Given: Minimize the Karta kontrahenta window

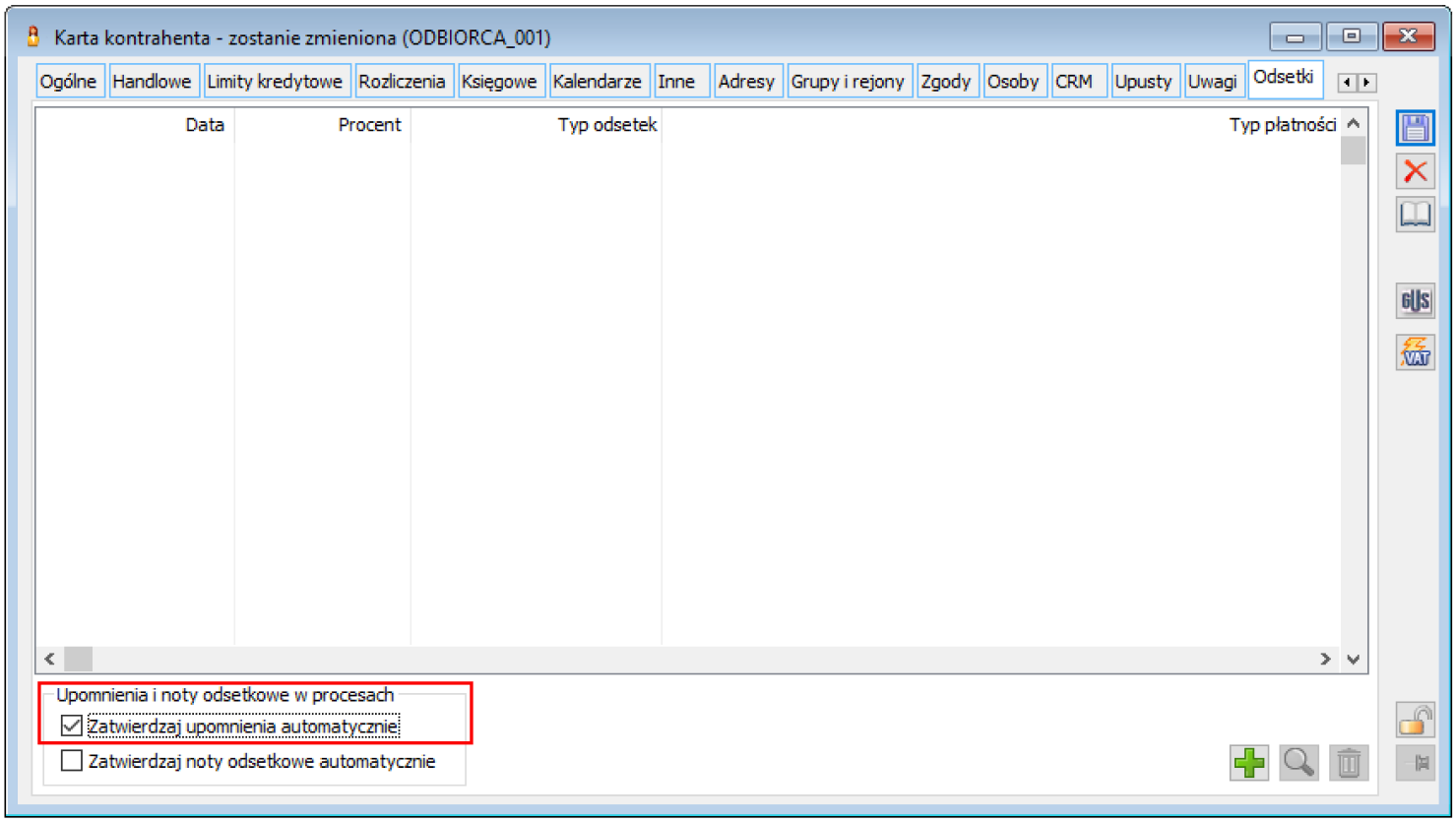Looking at the screenshot, I should point(1296,36).
